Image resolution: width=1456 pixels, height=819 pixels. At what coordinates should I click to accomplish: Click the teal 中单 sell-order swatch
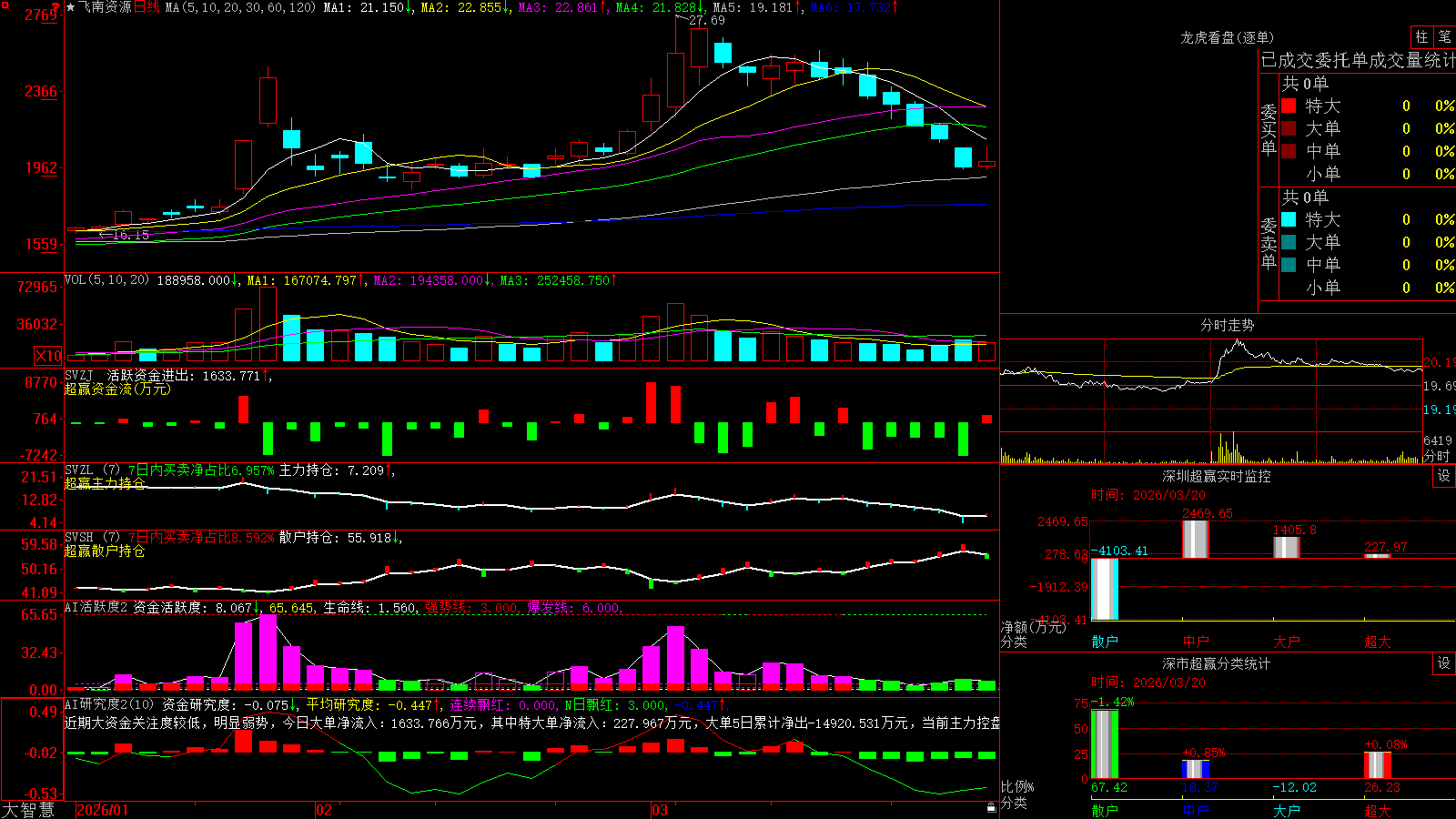click(1289, 265)
